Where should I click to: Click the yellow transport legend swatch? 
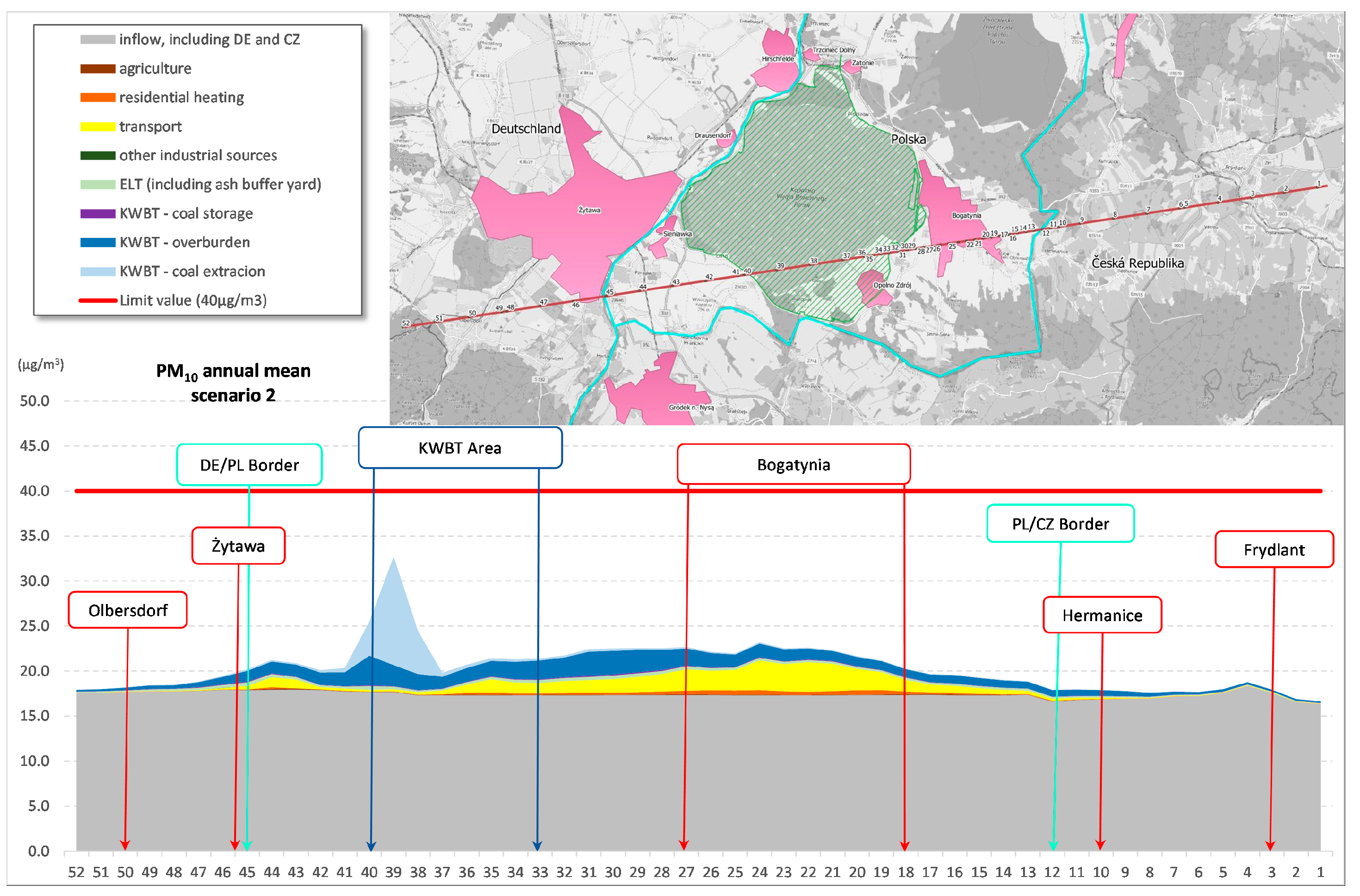(98, 127)
